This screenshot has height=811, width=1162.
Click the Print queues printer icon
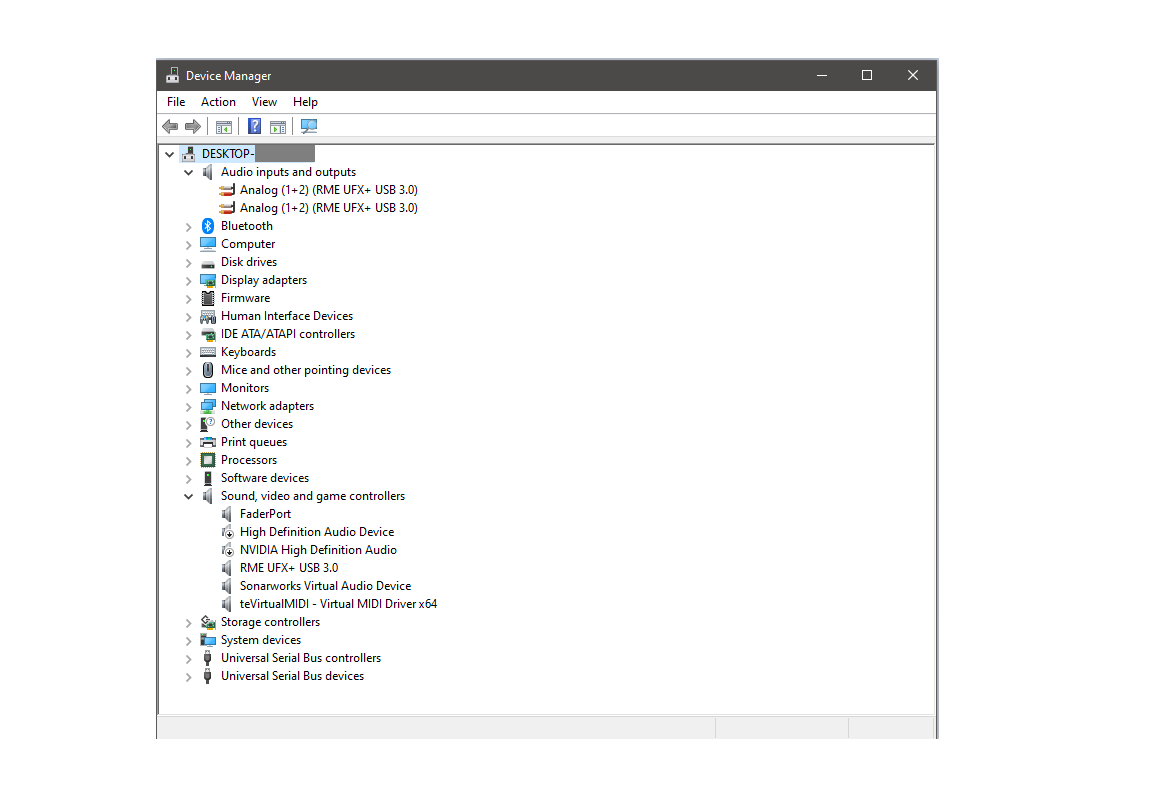208,442
